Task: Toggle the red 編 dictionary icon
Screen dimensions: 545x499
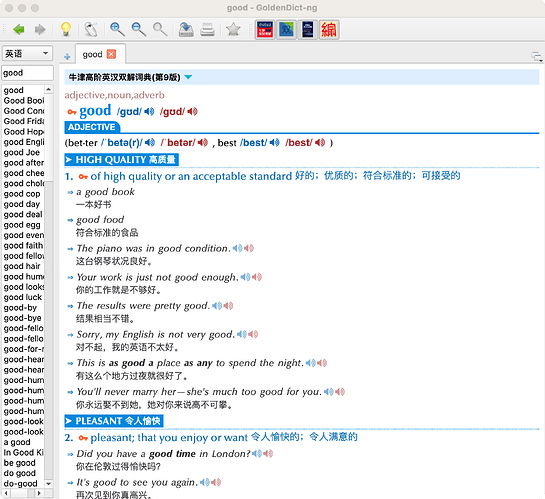Action: [x=329, y=30]
